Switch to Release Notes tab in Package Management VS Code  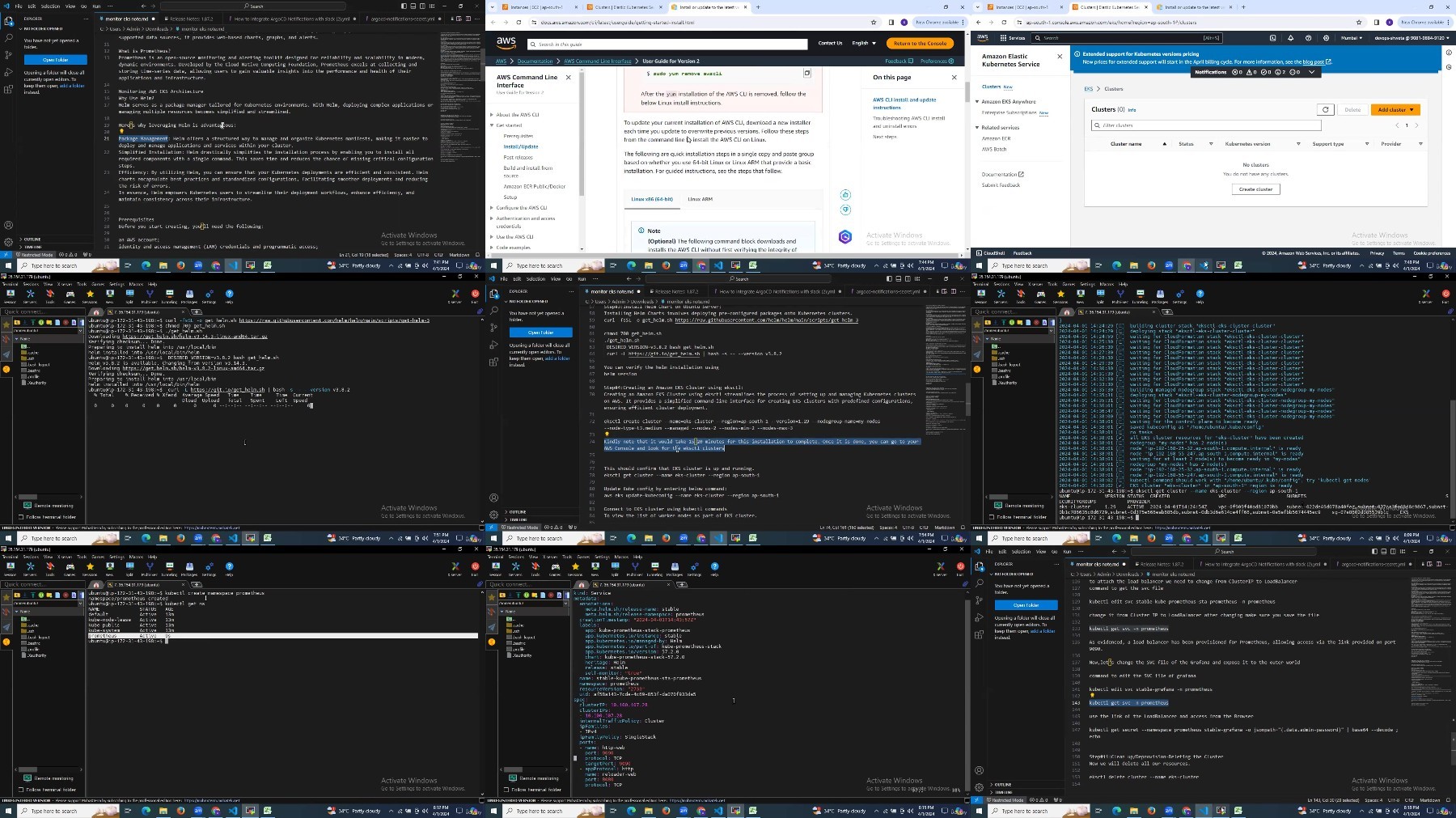pos(193,18)
